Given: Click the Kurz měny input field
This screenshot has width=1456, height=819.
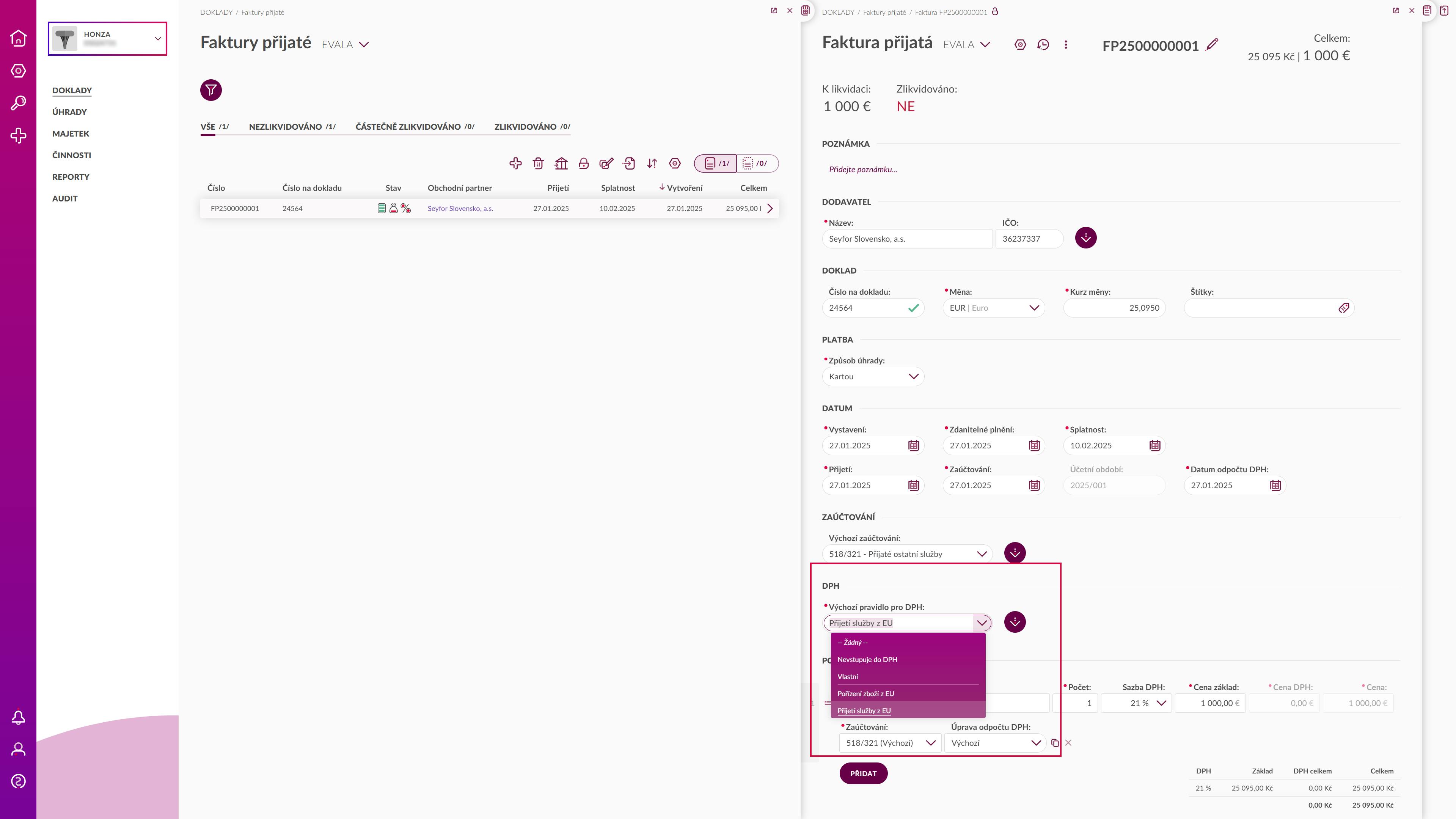Looking at the screenshot, I should click(1114, 308).
